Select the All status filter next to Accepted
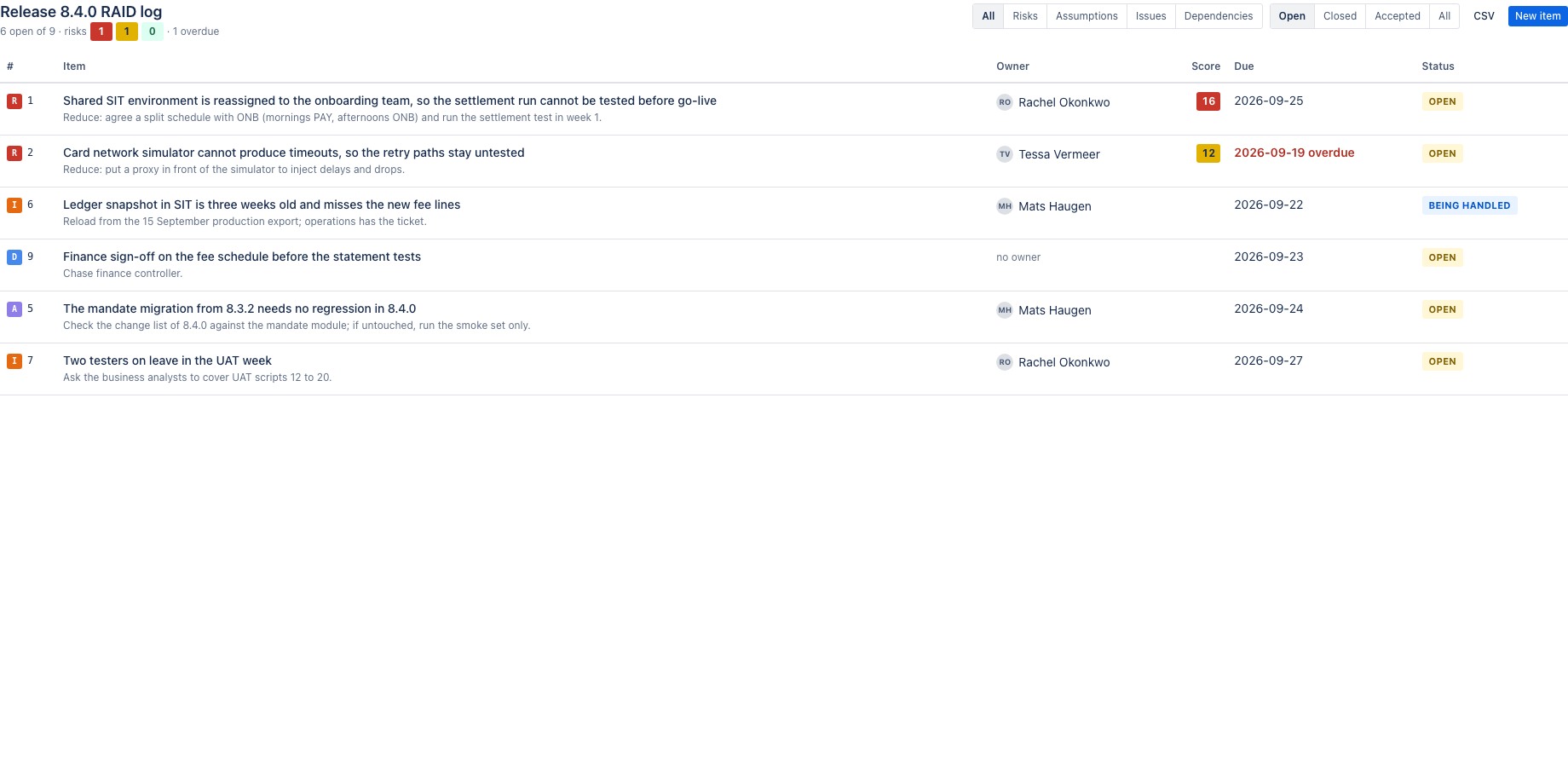Image resolution: width=1568 pixels, height=767 pixels. [1444, 16]
